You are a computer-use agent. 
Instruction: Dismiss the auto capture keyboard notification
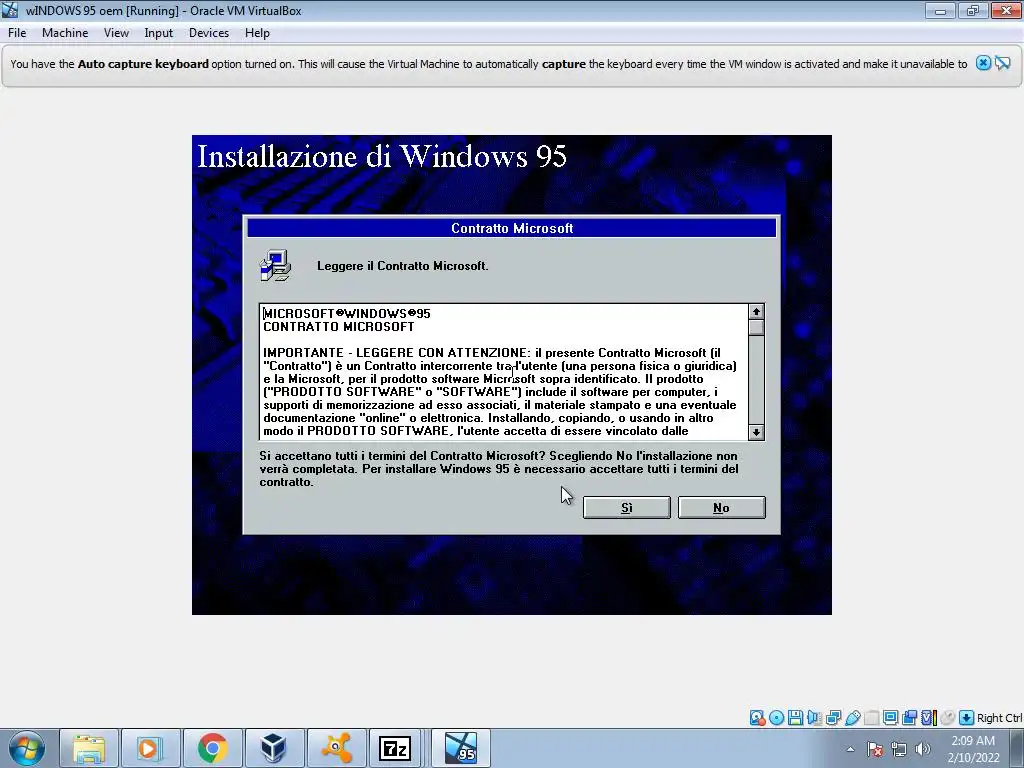(x=984, y=63)
